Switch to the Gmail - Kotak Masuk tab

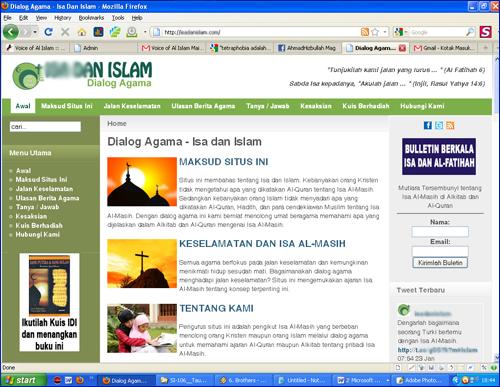443,48
